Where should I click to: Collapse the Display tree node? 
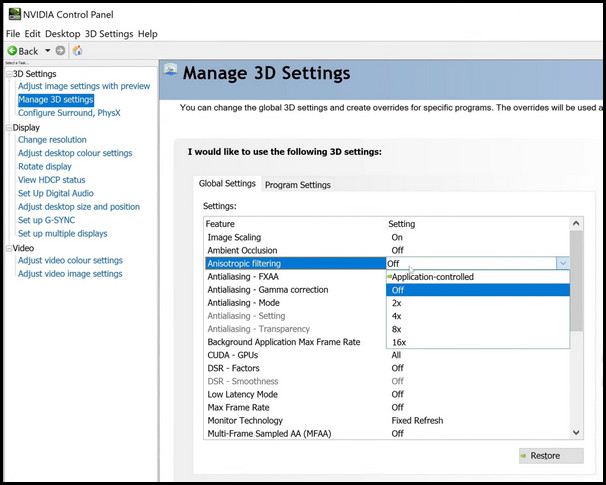[x=9, y=128]
